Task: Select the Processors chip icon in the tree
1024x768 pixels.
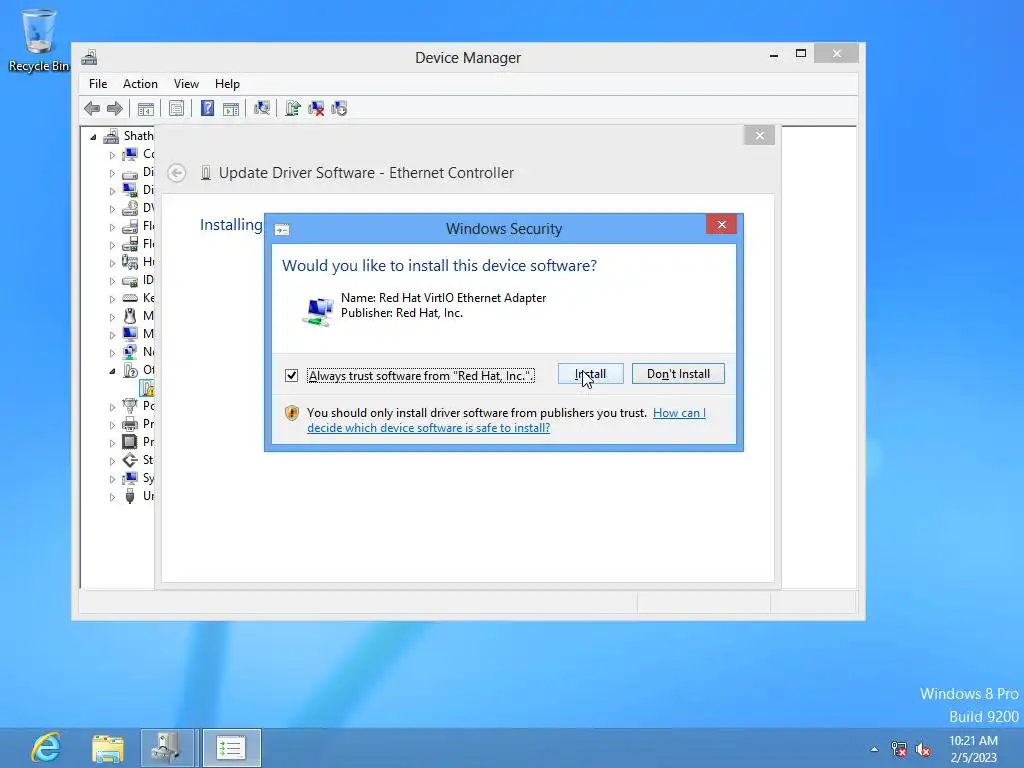Action: (x=130, y=442)
